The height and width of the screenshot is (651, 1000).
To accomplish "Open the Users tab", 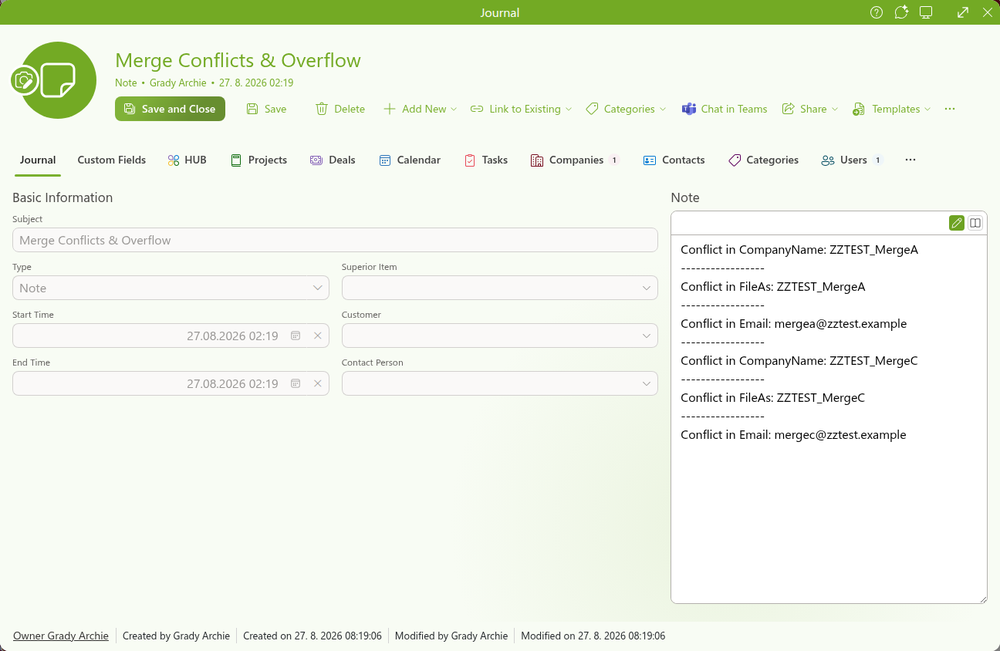I will pos(851,160).
